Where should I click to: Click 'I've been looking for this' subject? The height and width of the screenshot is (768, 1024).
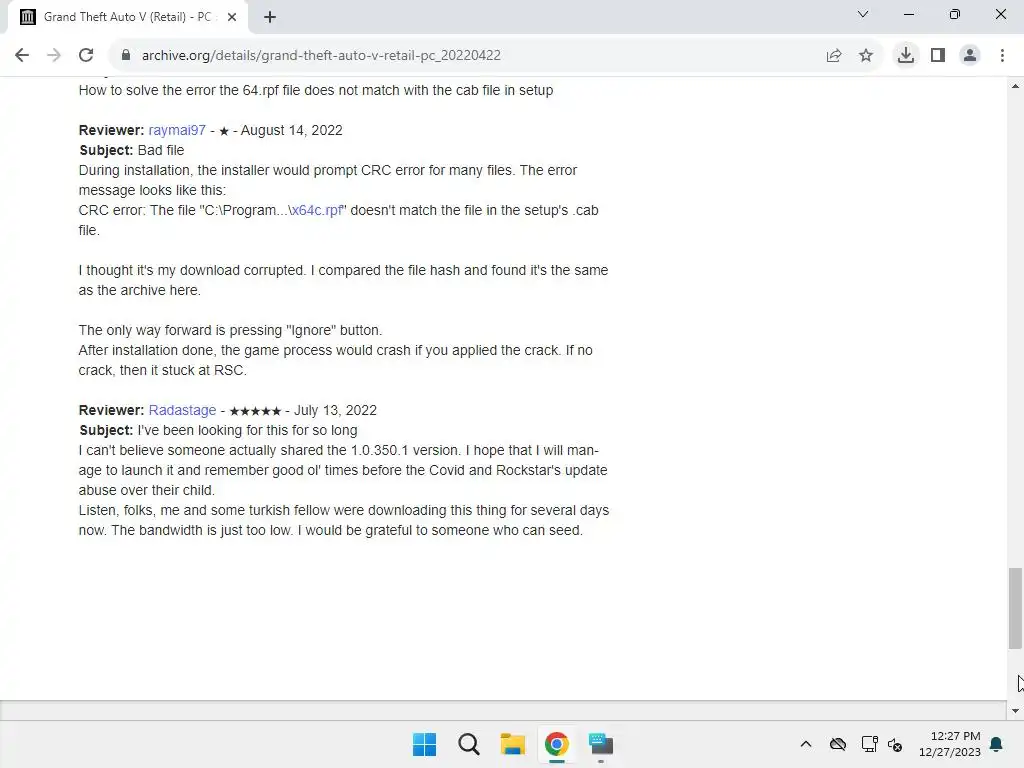[248, 430]
